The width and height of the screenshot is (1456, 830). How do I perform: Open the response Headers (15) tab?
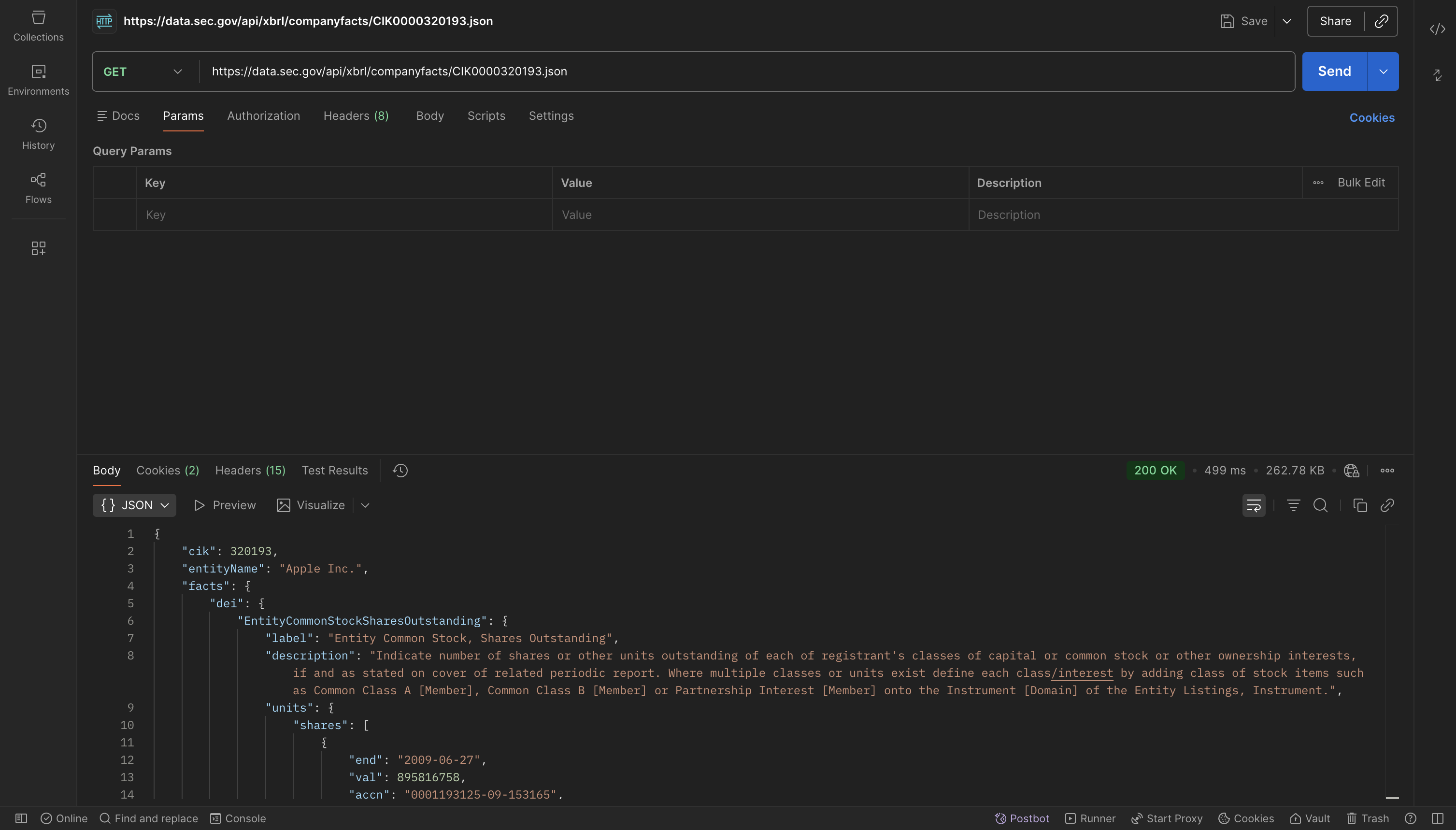tap(250, 470)
